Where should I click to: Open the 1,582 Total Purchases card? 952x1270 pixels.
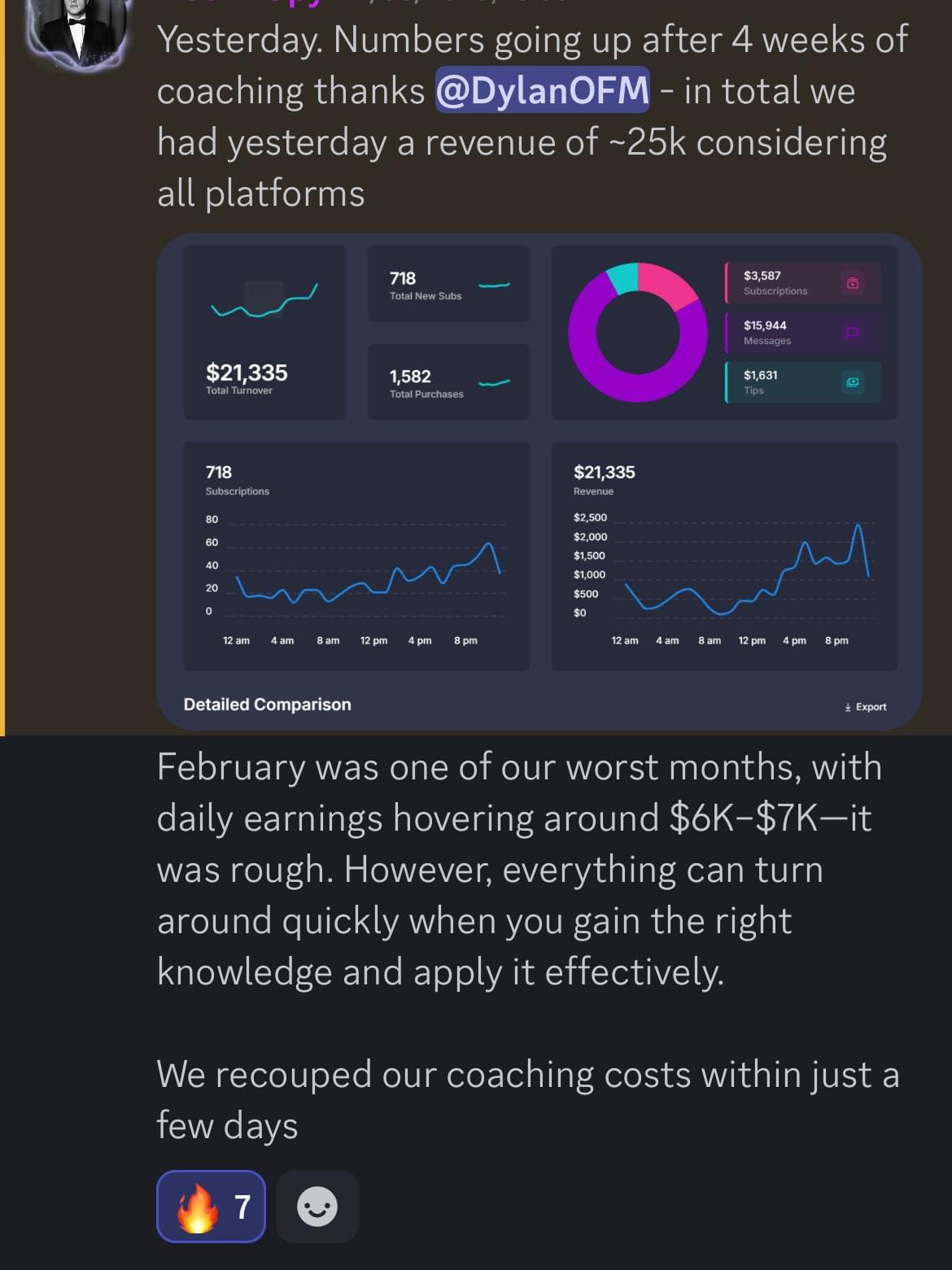tap(448, 382)
